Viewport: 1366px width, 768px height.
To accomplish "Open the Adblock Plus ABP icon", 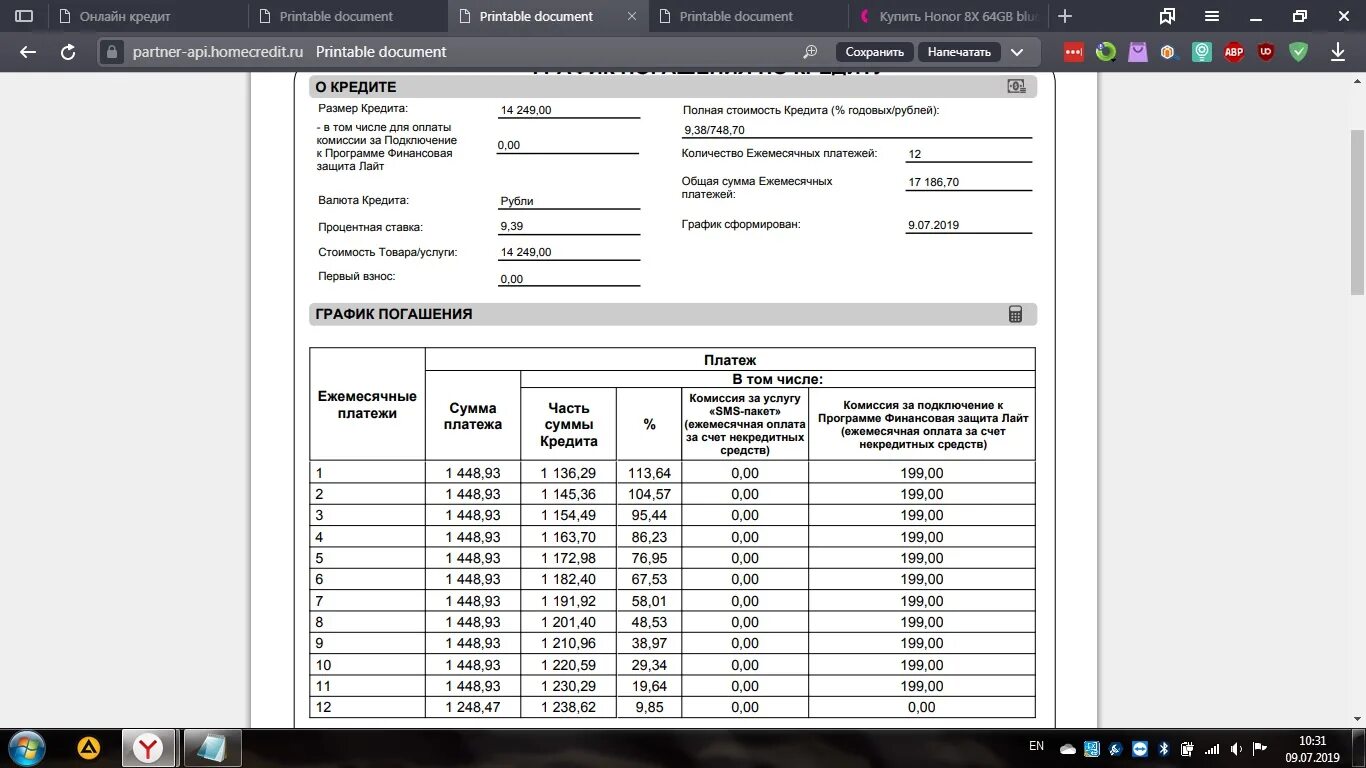I will (1234, 52).
